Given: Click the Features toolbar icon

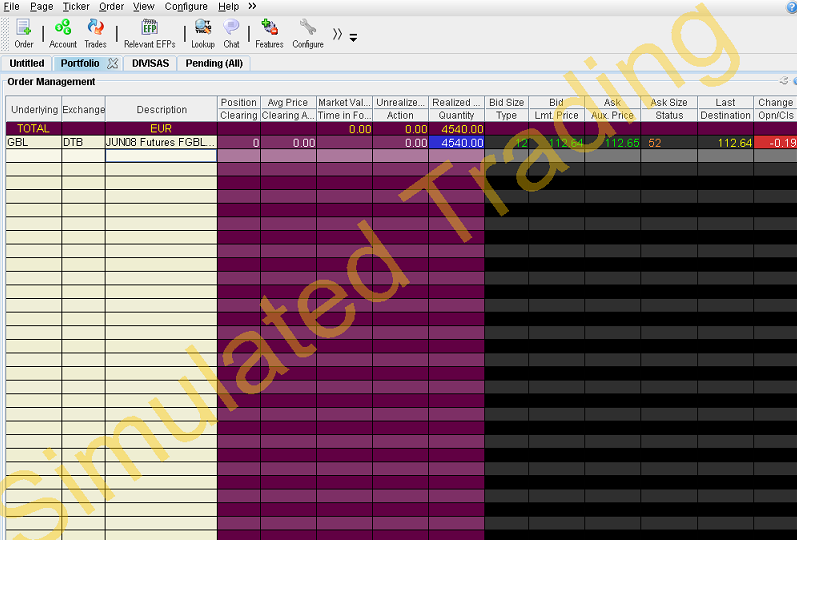Looking at the screenshot, I should 269,34.
